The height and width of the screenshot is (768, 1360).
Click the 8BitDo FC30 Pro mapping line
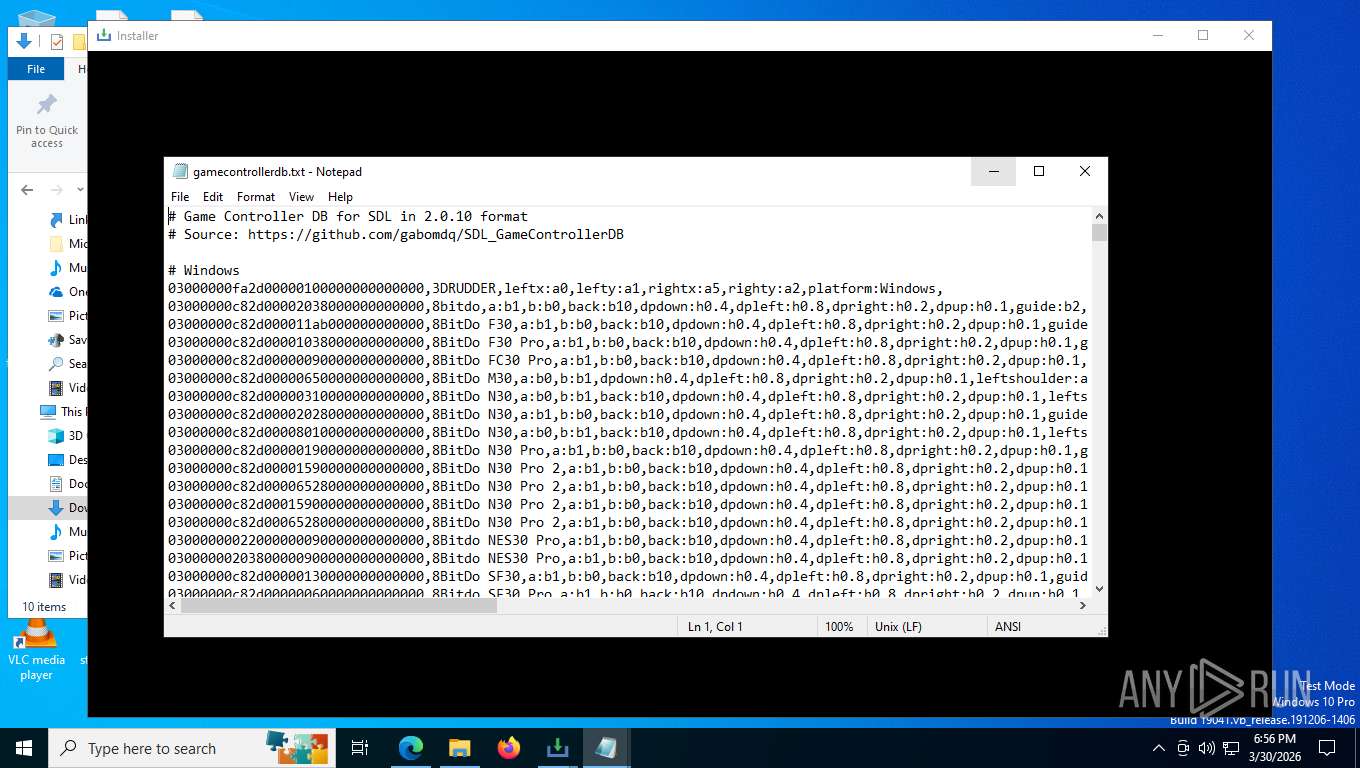[628, 360]
